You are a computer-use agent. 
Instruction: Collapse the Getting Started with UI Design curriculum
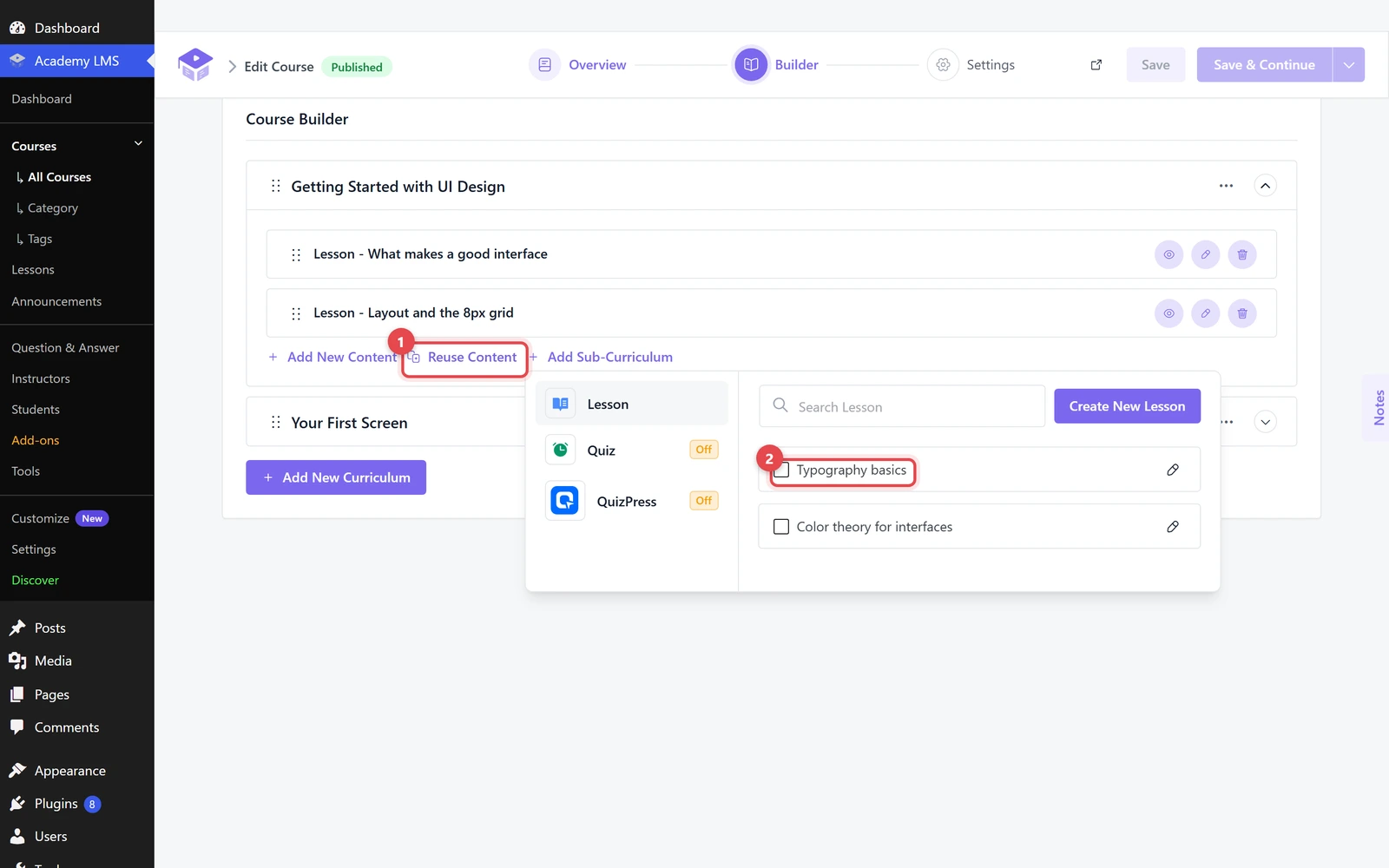1266,186
